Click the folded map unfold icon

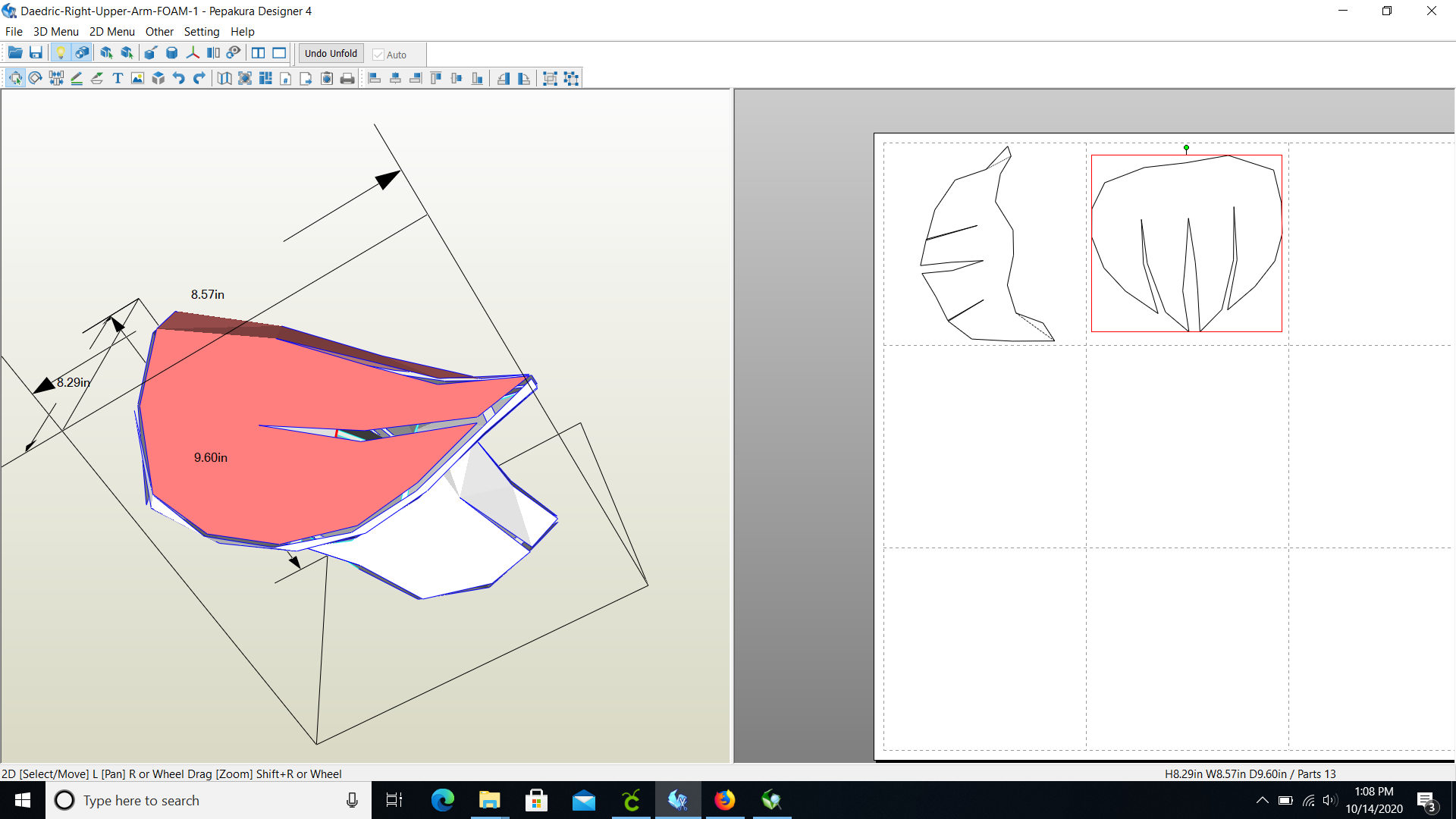click(x=224, y=78)
